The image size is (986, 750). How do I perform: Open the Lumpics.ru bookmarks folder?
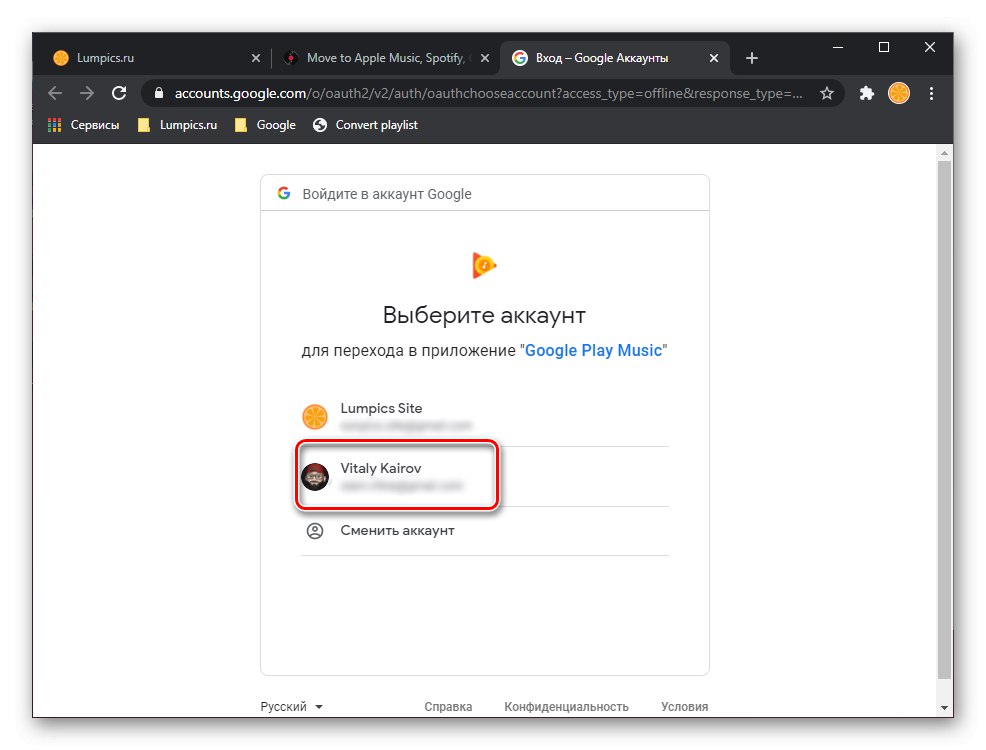[177, 125]
